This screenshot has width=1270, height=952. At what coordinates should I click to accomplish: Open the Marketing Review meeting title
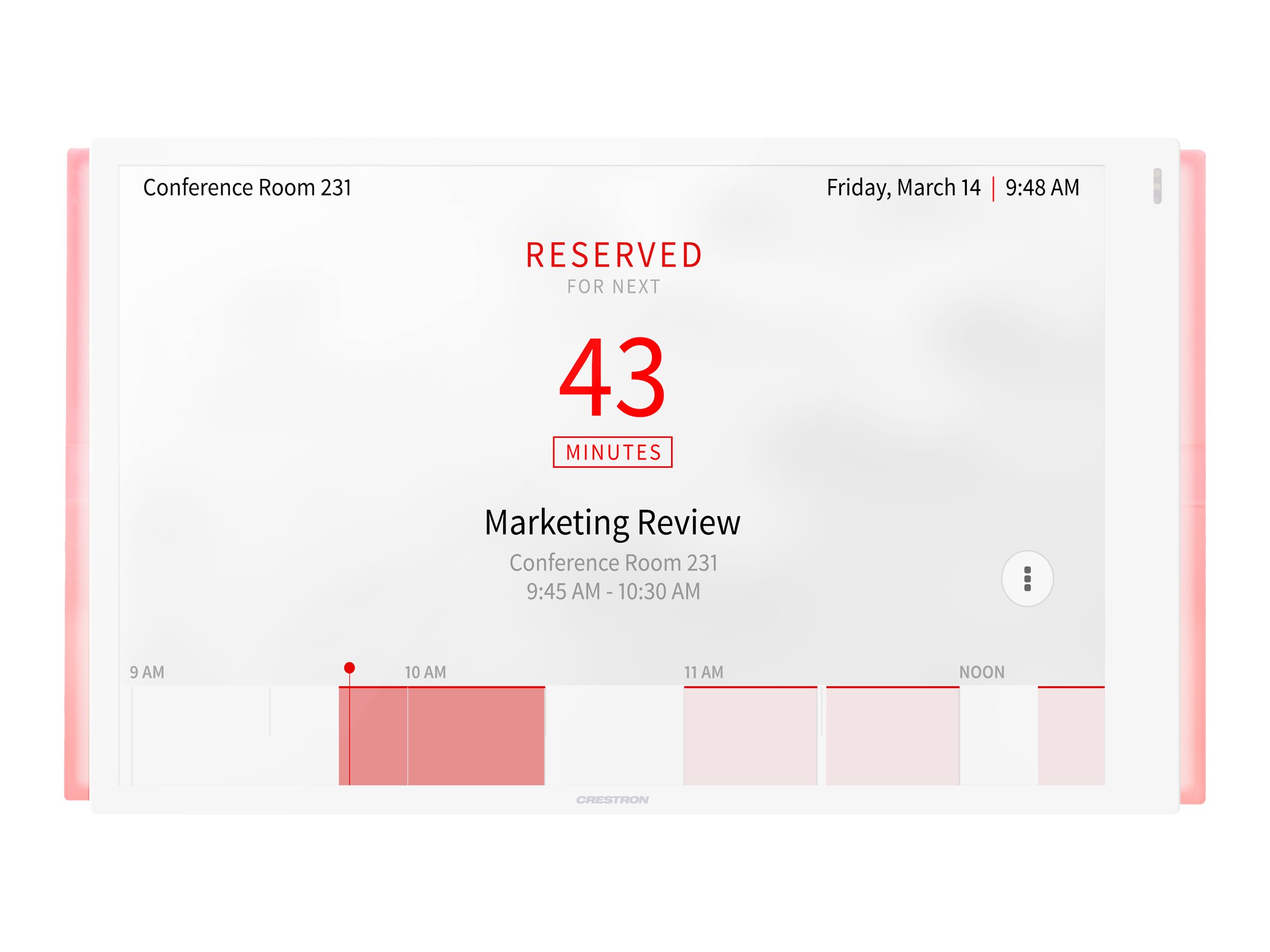coord(612,523)
